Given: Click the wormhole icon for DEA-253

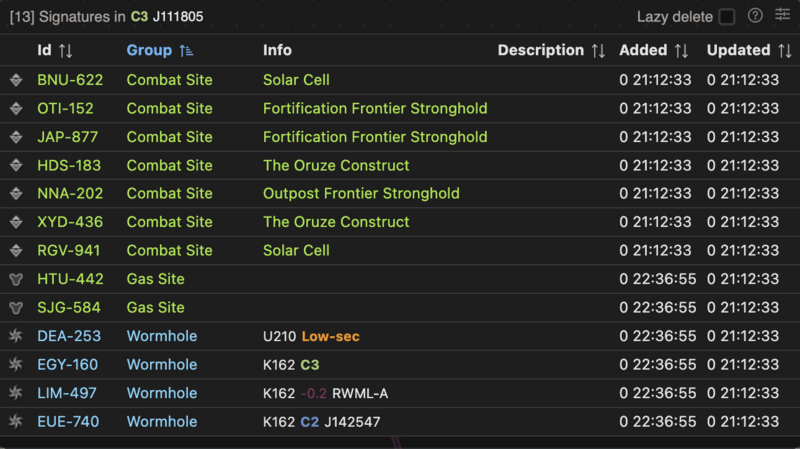Looking at the screenshot, I should (16, 336).
